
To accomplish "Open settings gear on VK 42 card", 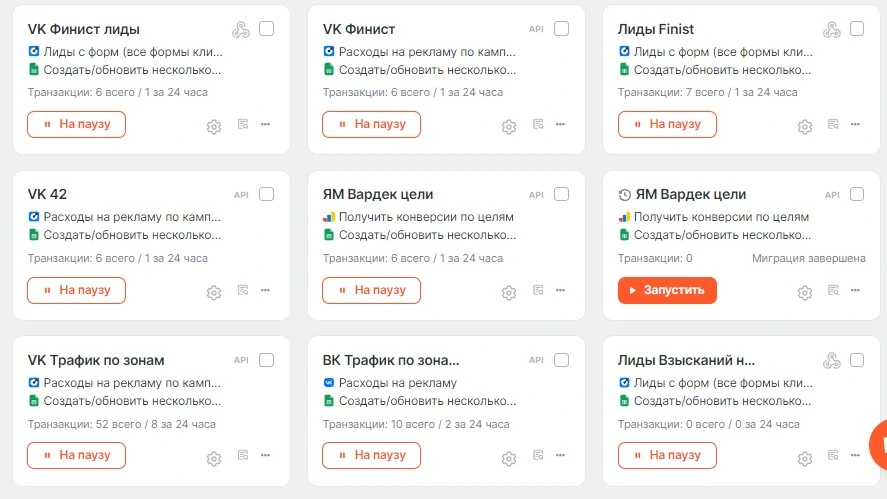I will (214, 292).
